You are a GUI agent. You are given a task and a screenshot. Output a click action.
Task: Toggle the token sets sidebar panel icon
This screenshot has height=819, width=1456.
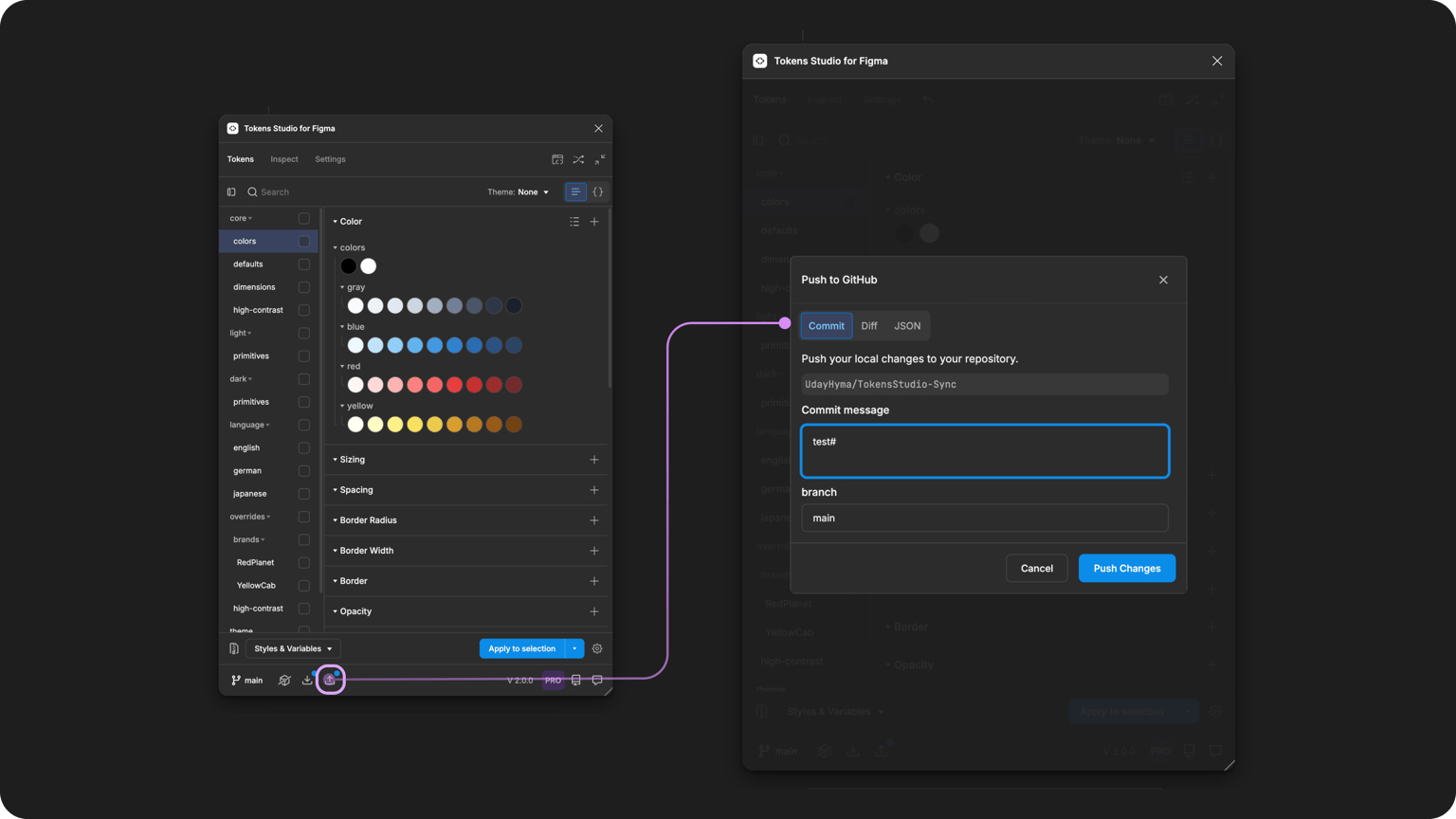pos(231,192)
